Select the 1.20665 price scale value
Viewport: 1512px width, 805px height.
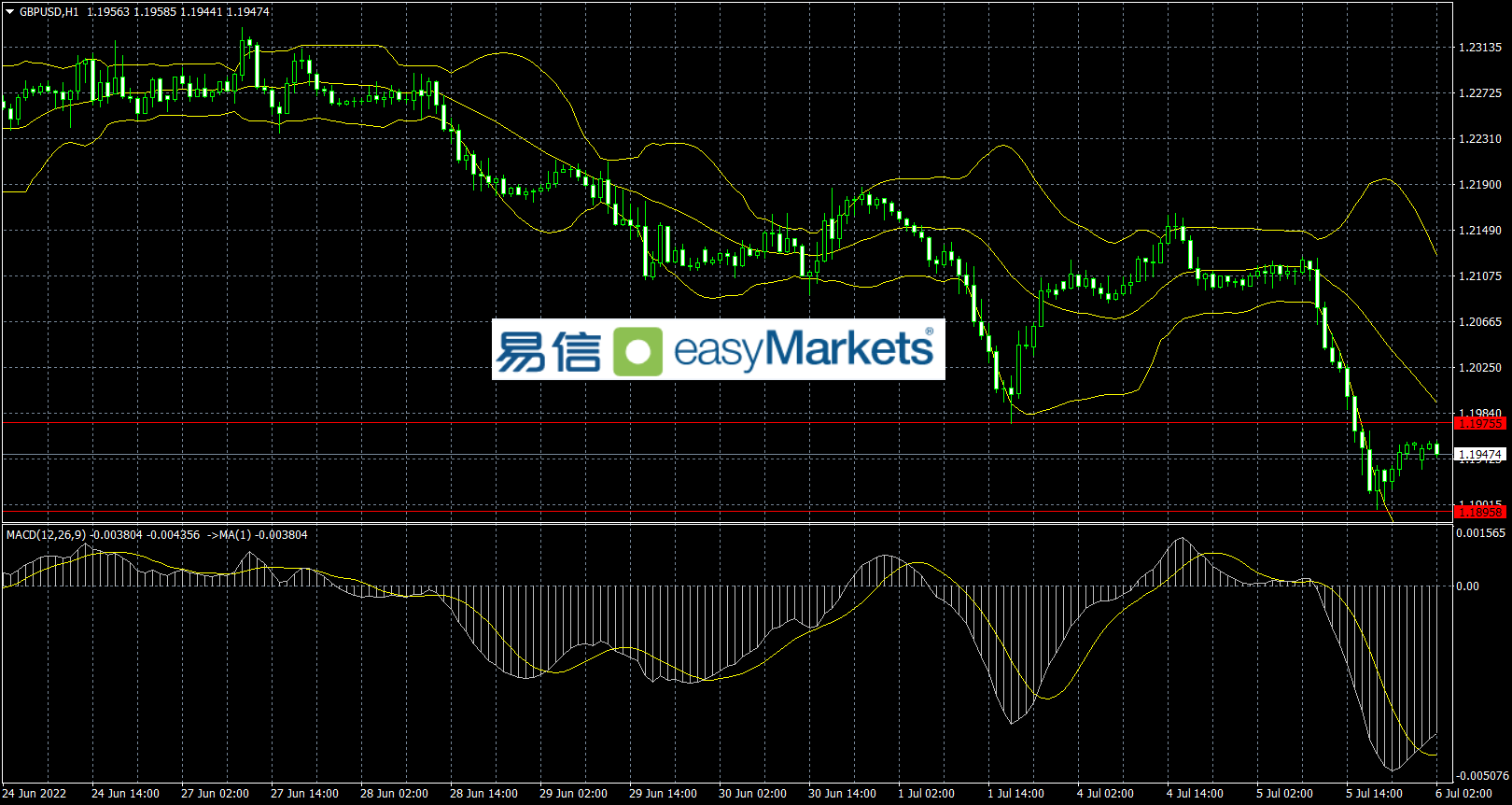1480,322
